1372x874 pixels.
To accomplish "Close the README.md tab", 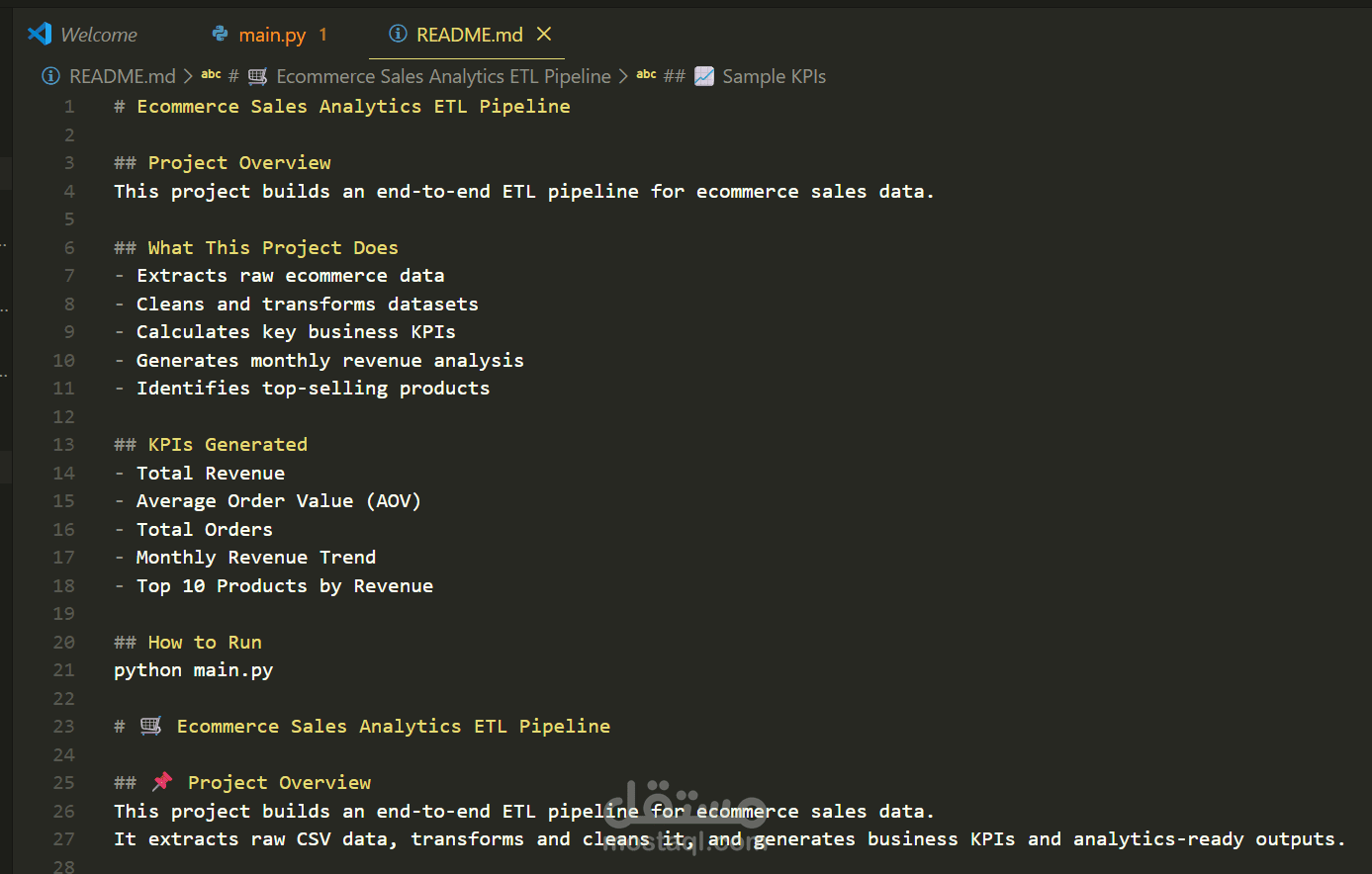I will [x=544, y=34].
